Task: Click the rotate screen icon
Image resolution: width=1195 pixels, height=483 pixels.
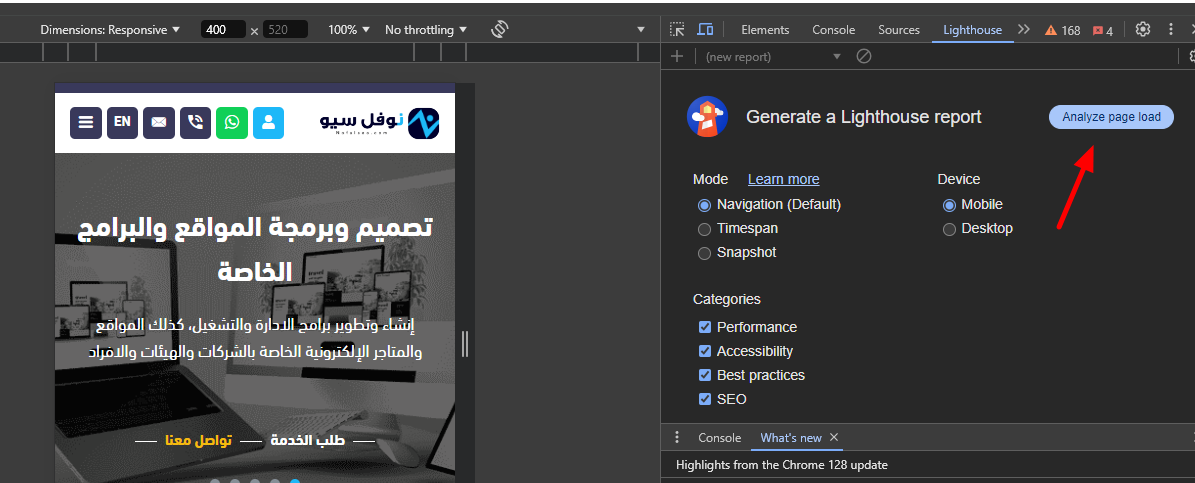Action: [500, 30]
